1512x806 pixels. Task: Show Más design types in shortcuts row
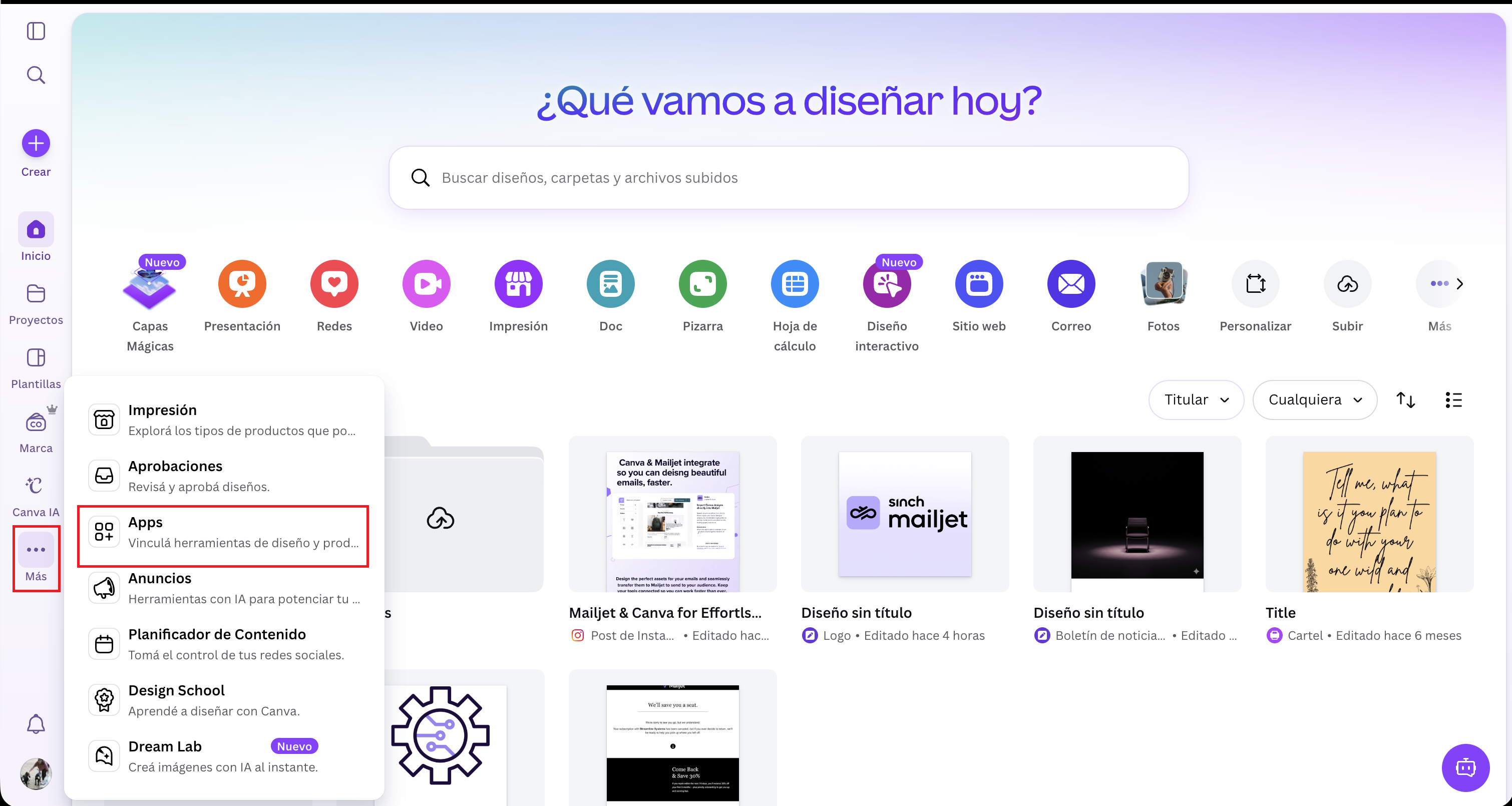(x=1439, y=284)
